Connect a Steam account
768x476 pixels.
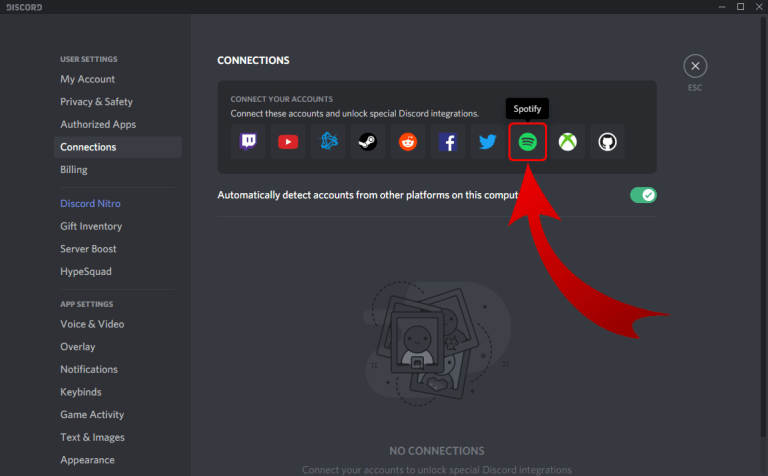pyautogui.click(x=368, y=142)
